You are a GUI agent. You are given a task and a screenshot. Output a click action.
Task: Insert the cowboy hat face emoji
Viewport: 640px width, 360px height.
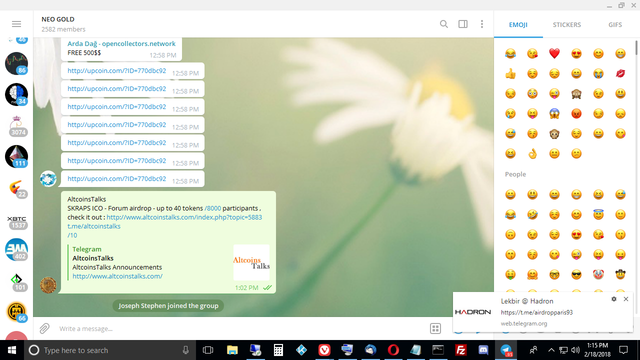point(620,274)
